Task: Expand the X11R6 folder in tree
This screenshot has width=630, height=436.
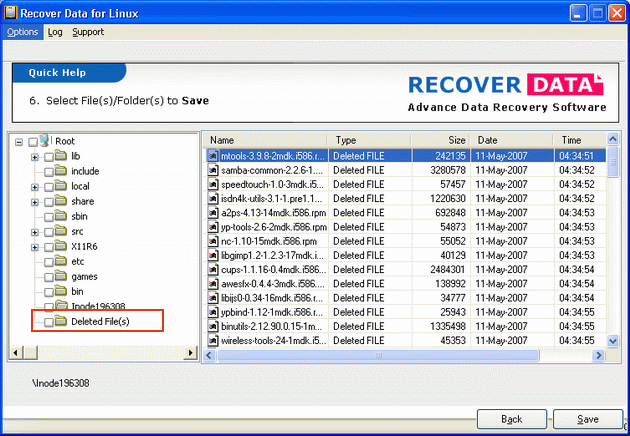Action: pyautogui.click(x=35, y=246)
